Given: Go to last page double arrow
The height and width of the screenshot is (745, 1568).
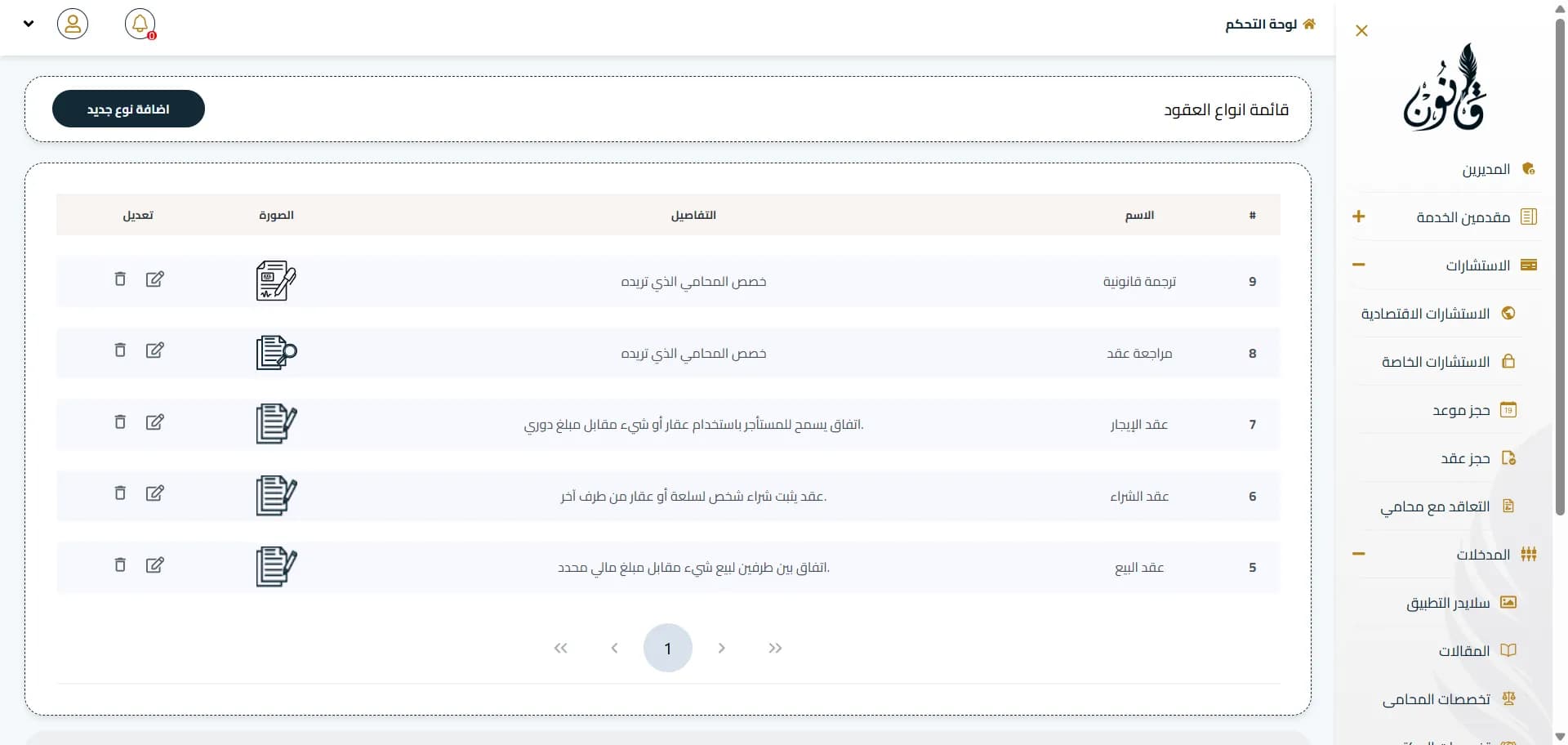Looking at the screenshot, I should [775, 648].
